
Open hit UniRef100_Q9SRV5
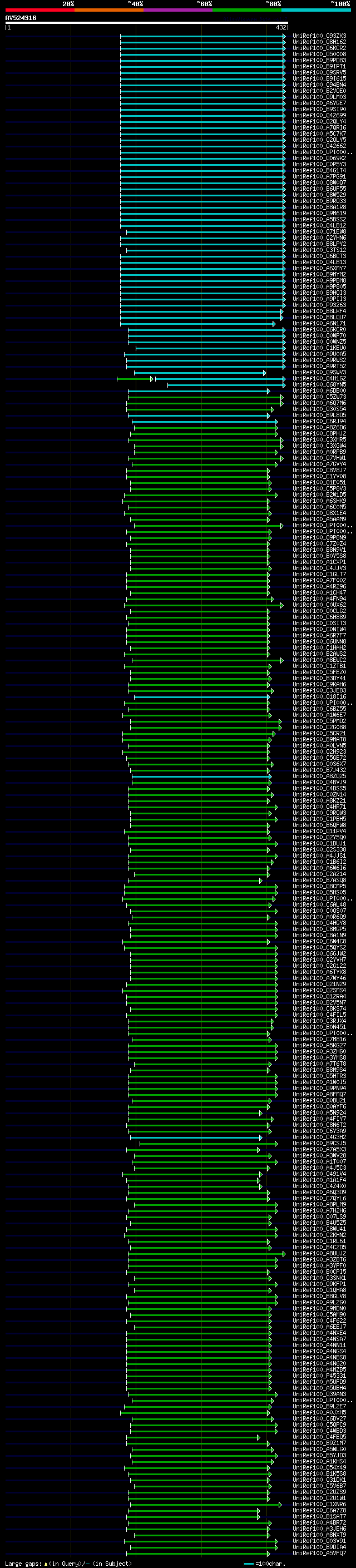click(319, 72)
